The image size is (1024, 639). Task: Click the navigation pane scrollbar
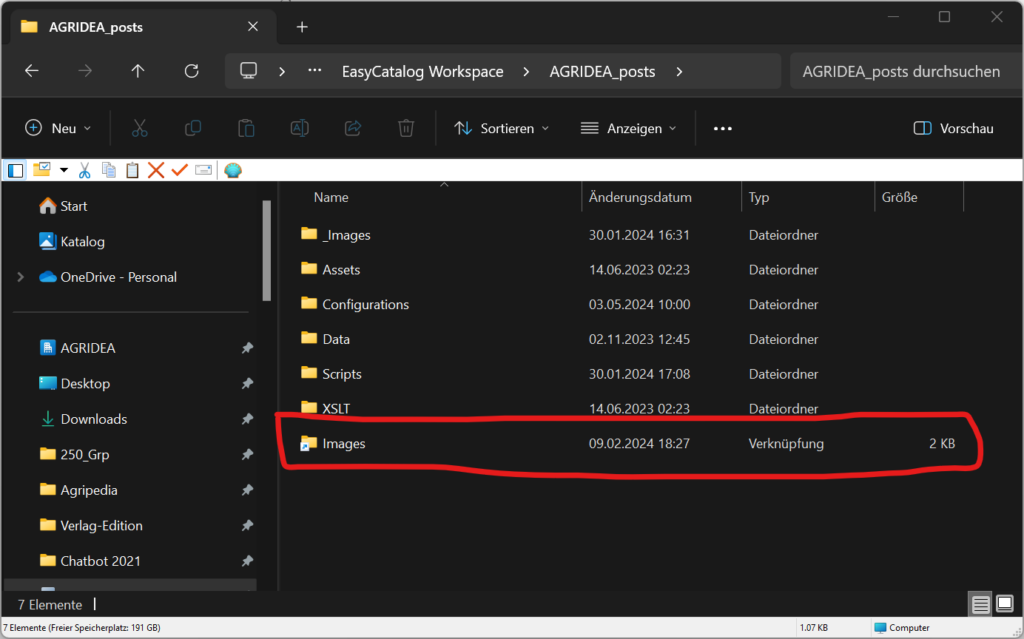click(266, 251)
